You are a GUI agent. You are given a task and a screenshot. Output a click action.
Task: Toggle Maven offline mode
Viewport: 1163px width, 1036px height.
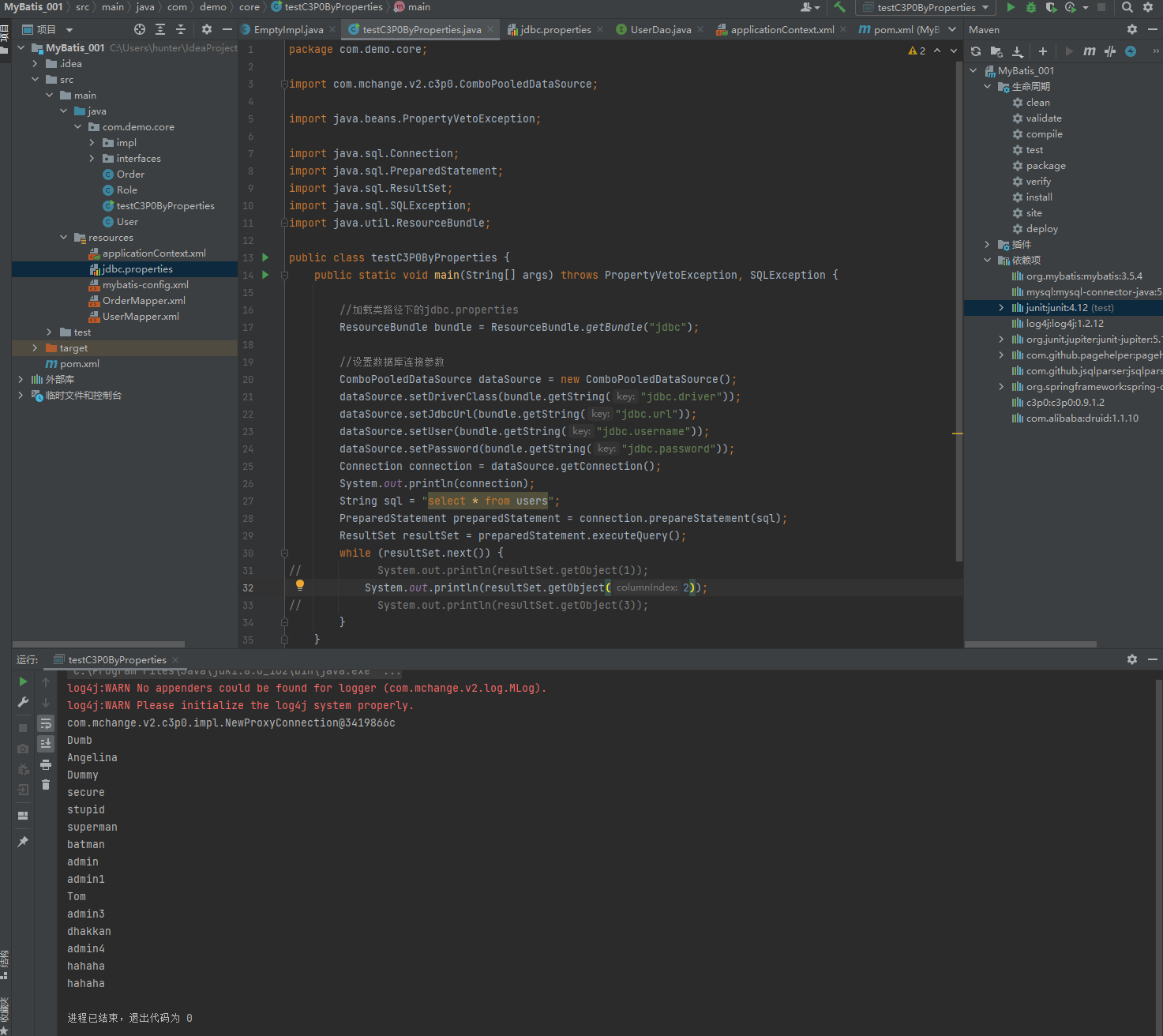click(1110, 51)
